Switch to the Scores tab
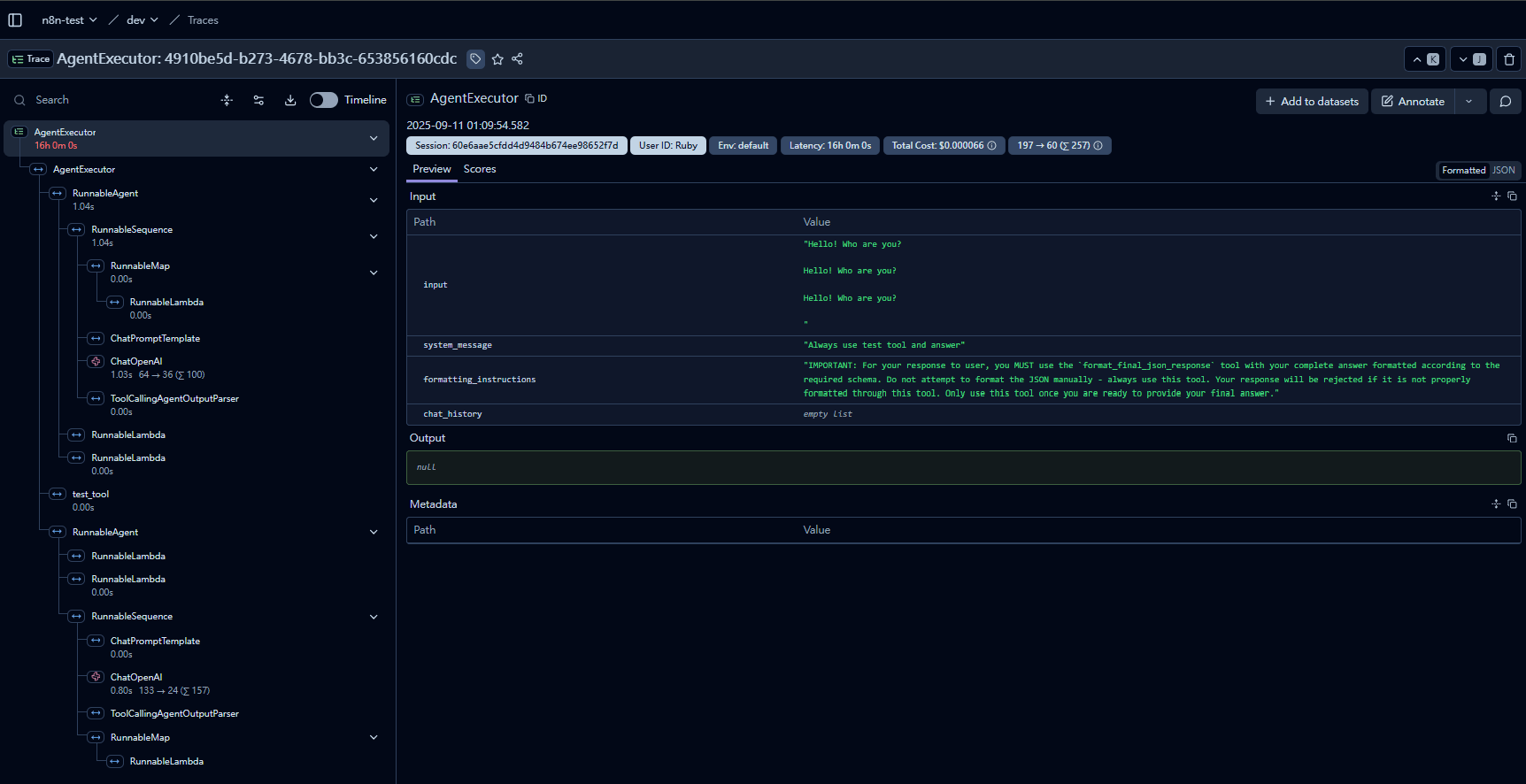The width and height of the screenshot is (1526, 784). (x=480, y=169)
